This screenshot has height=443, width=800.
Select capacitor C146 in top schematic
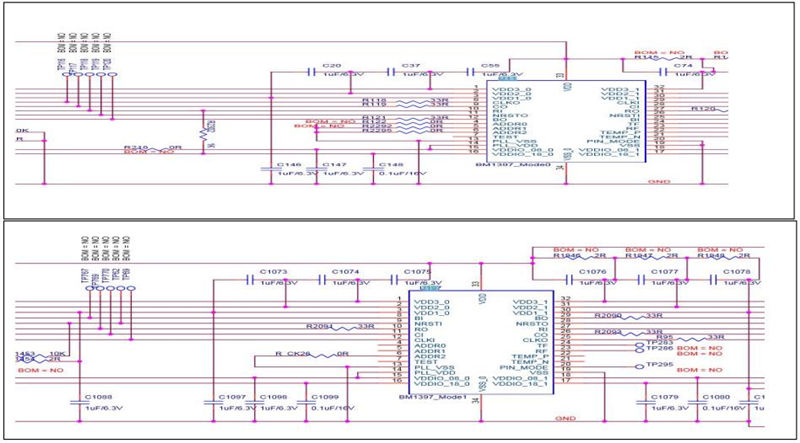[x=269, y=168]
